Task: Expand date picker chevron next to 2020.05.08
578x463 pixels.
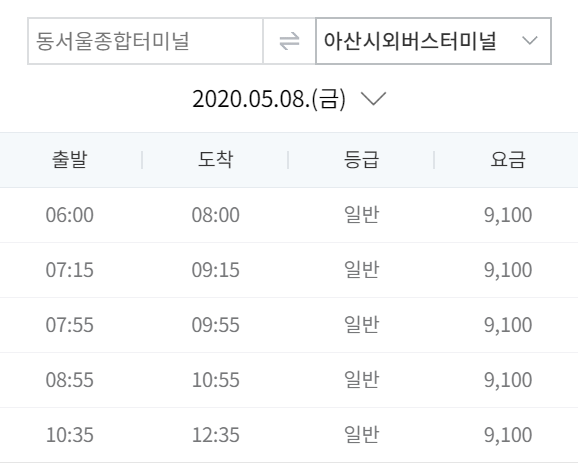Action: (x=373, y=99)
